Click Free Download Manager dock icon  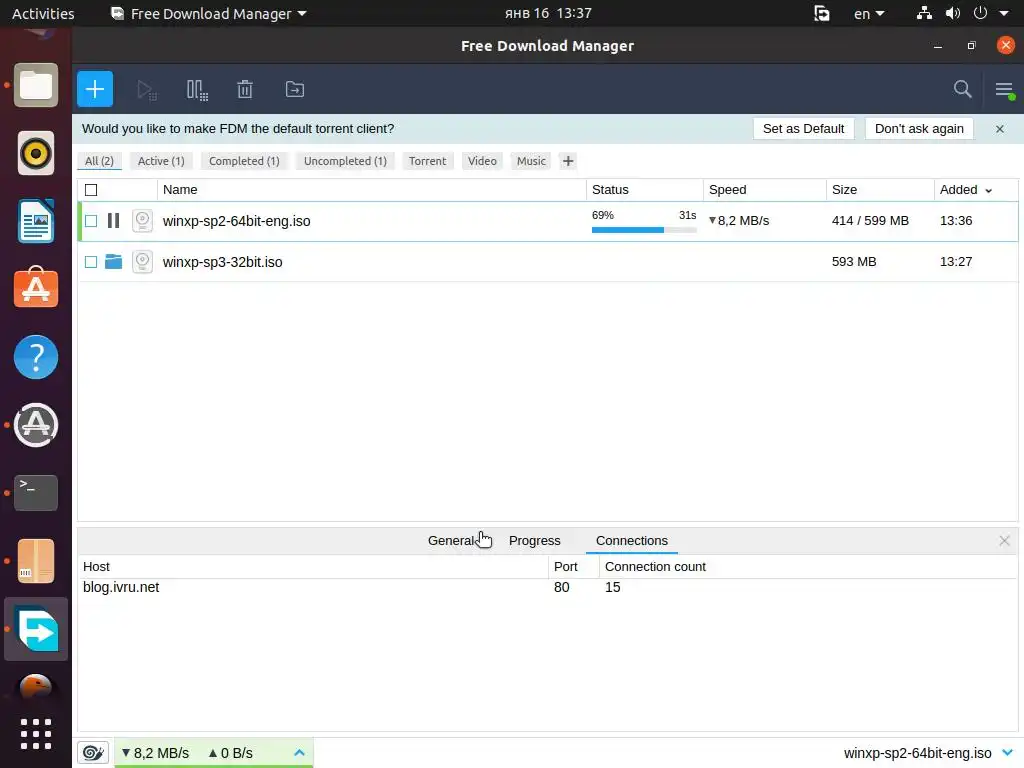click(x=36, y=629)
